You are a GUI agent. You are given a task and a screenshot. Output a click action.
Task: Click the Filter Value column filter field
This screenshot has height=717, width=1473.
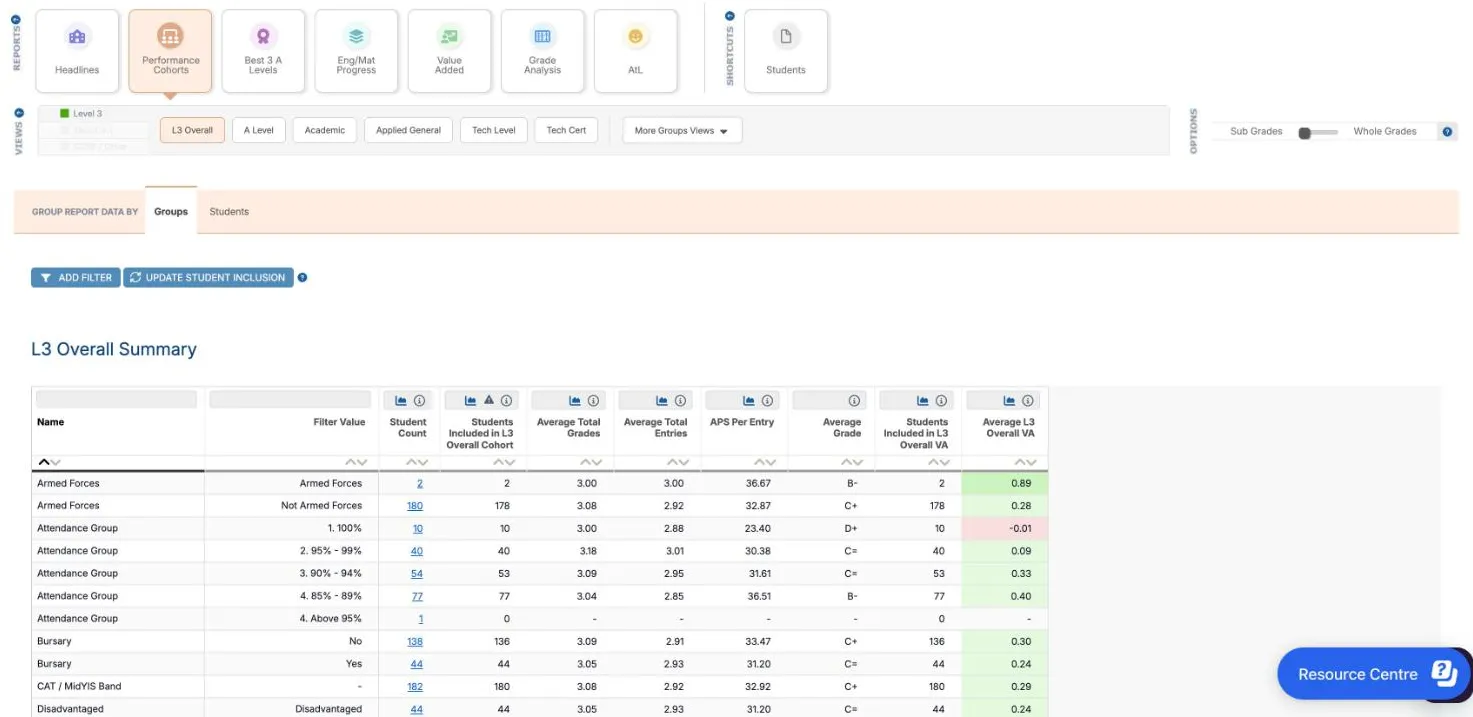288,399
